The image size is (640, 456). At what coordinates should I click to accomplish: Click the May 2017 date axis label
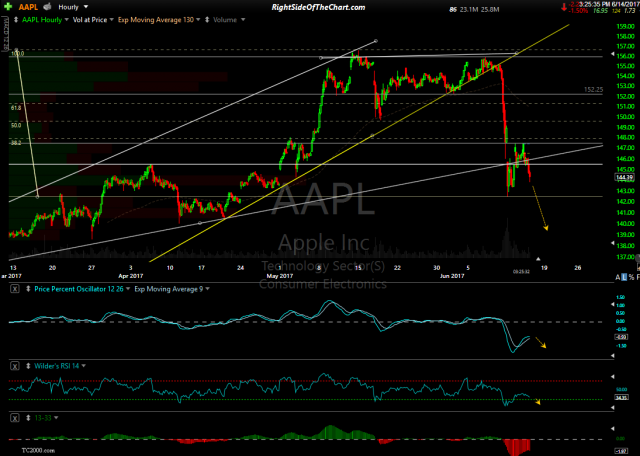[278, 276]
